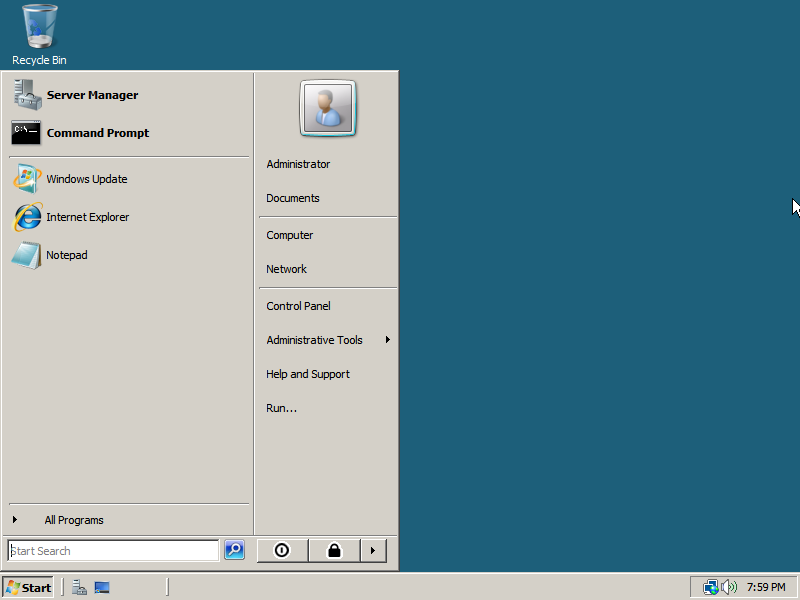
Task: Click the search magnifier button
Action: pyautogui.click(x=234, y=550)
